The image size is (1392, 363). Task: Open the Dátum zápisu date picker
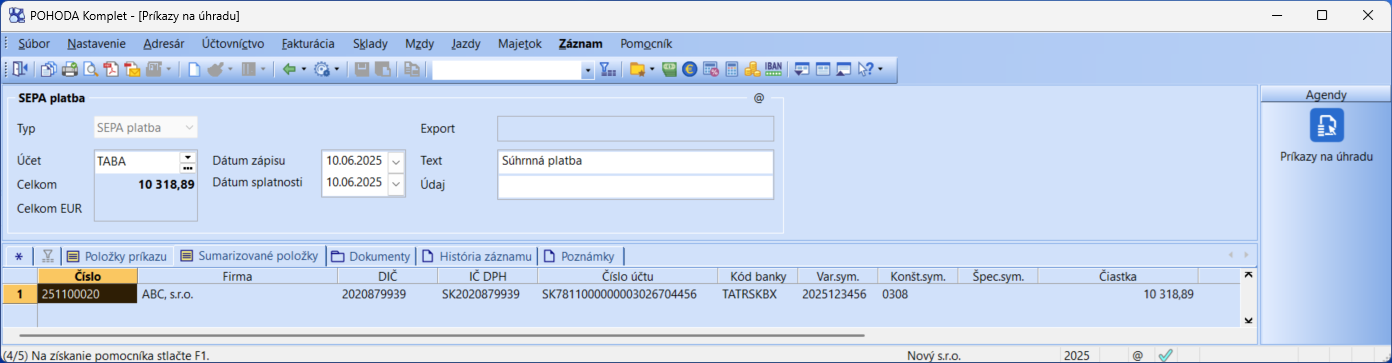[395, 161]
